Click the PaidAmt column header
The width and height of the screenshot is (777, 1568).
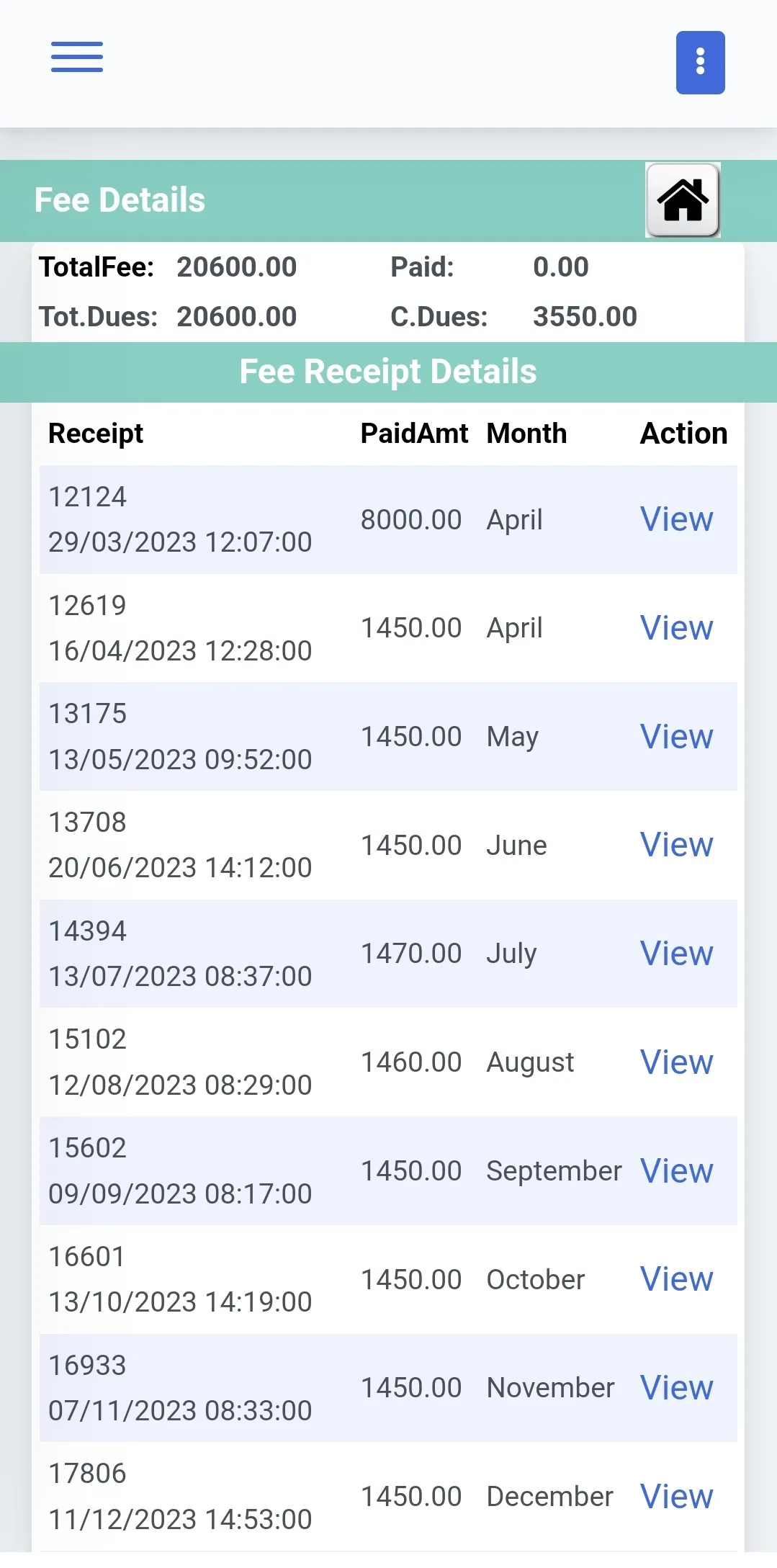coord(414,434)
